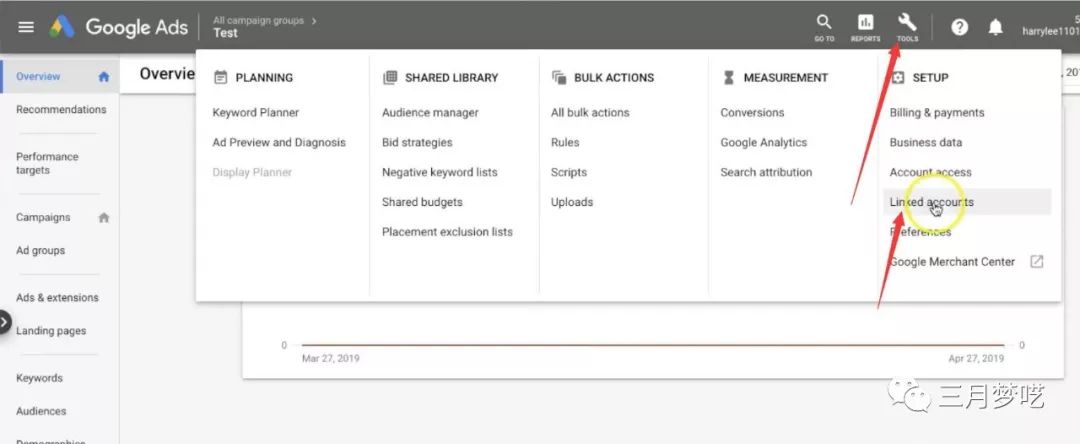Screen dimensions: 1080x444
Task: Open Campaigns in left navigation
Action: click(x=43, y=217)
